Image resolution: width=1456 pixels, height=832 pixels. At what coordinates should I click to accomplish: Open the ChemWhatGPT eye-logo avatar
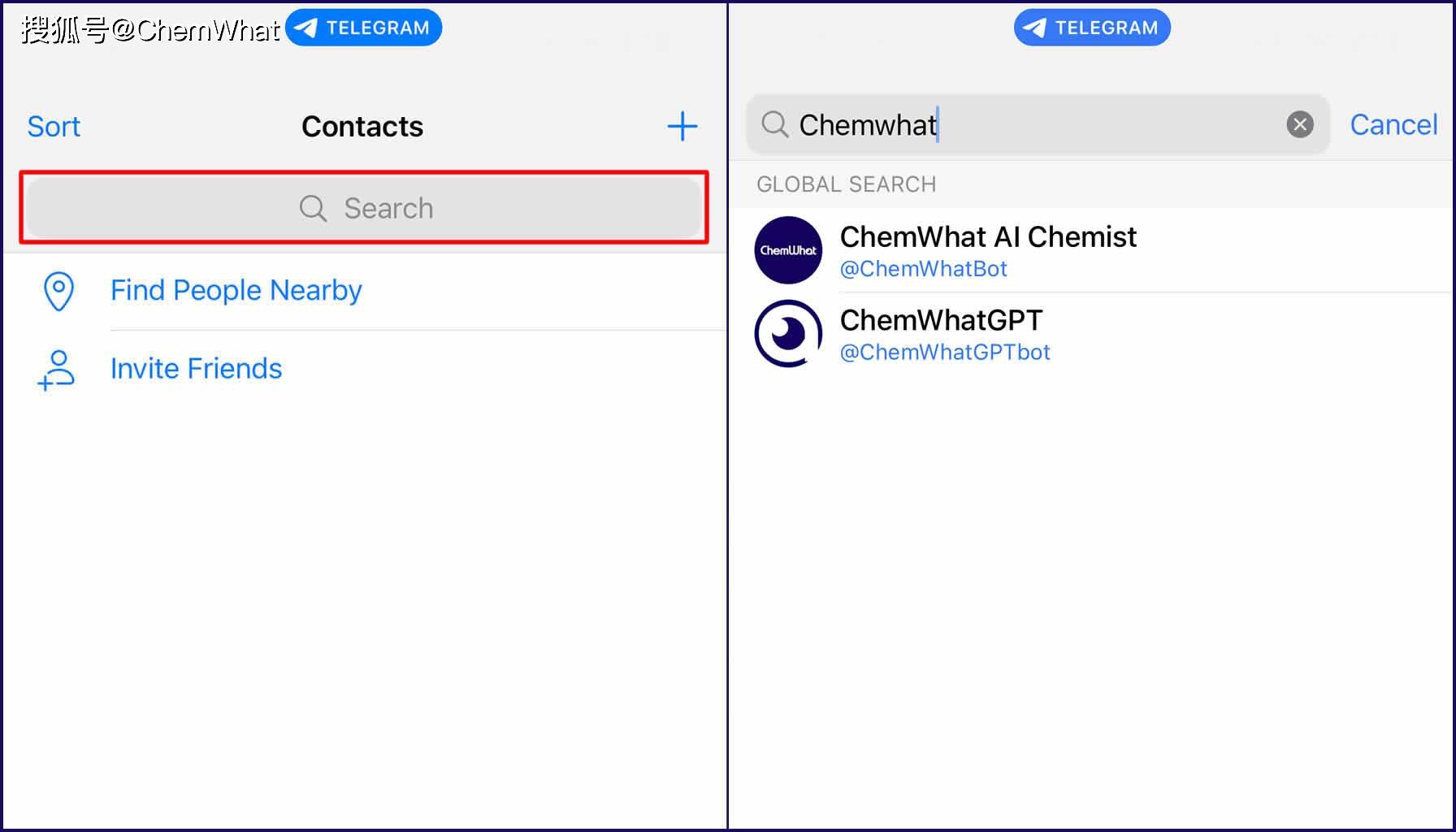click(x=788, y=333)
